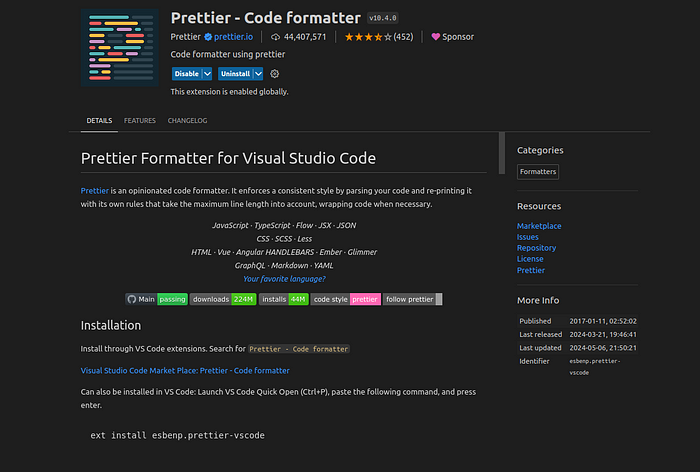The image size is (700, 472).
Task: Click the More Info heading
Action: (x=538, y=301)
